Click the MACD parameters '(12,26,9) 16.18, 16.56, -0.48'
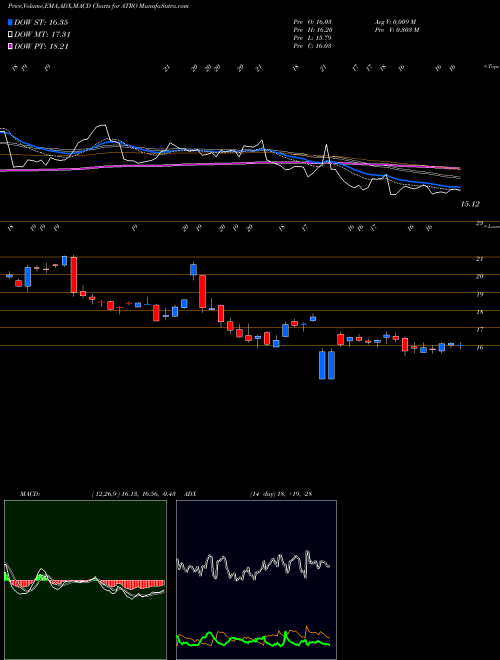Image resolution: width=500 pixels, height=660 pixels. point(136,494)
